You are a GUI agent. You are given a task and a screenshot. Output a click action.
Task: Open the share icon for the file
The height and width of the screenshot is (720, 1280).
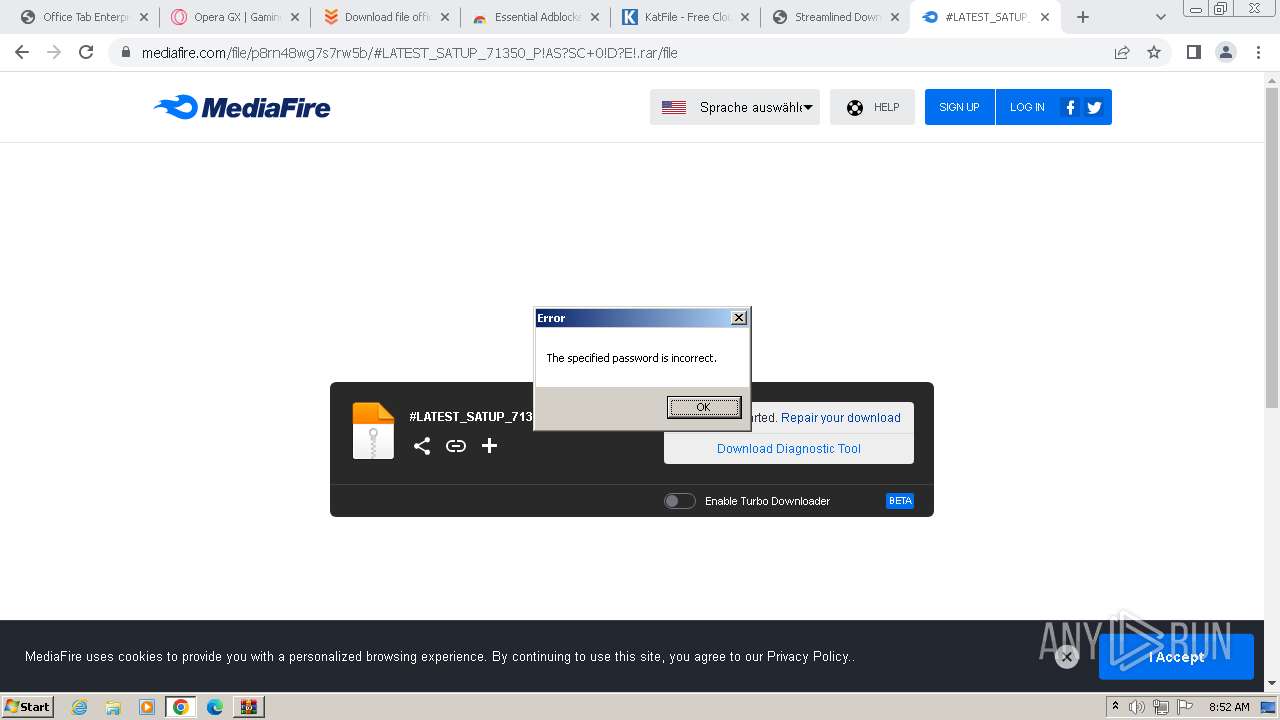click(x=422, y=446)
